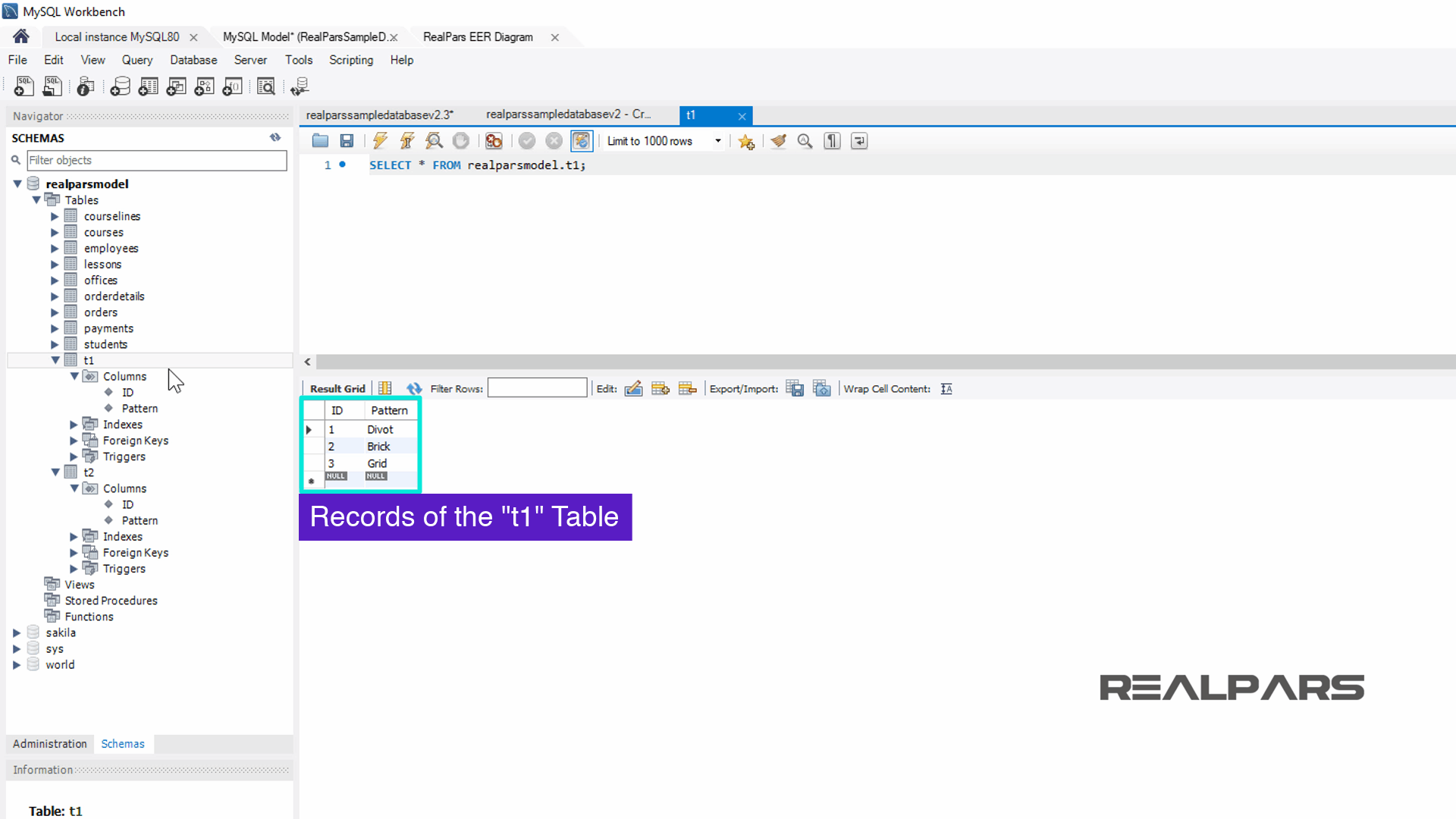Expand Indexes under t1
The image size is (1456, 819).
(x=74, y=425)
